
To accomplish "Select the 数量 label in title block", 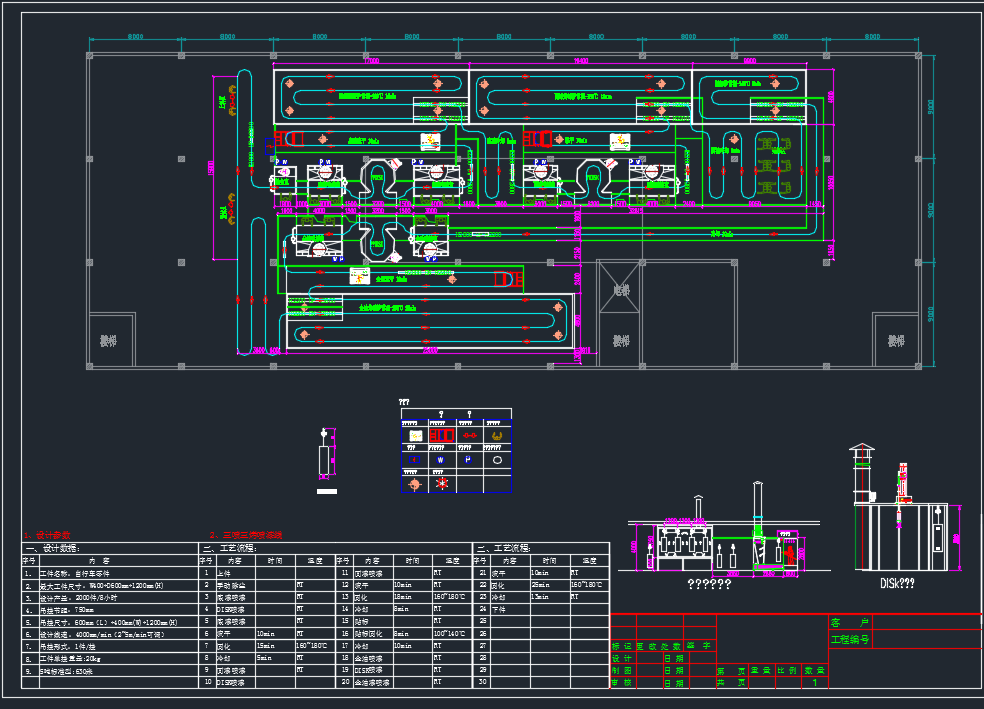I will [815, 671].
